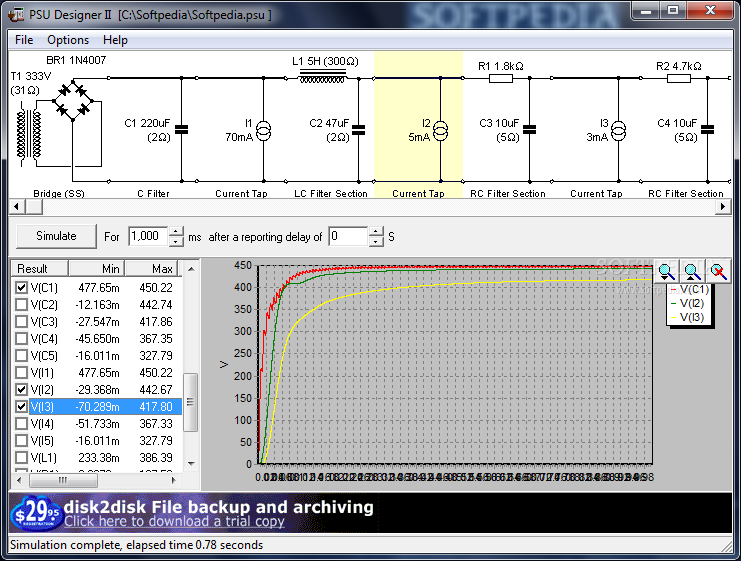Click the circuit view horizontal scroll thumb
The height and width of the screenshot is (561, 741).
click(x=34, y=207)
